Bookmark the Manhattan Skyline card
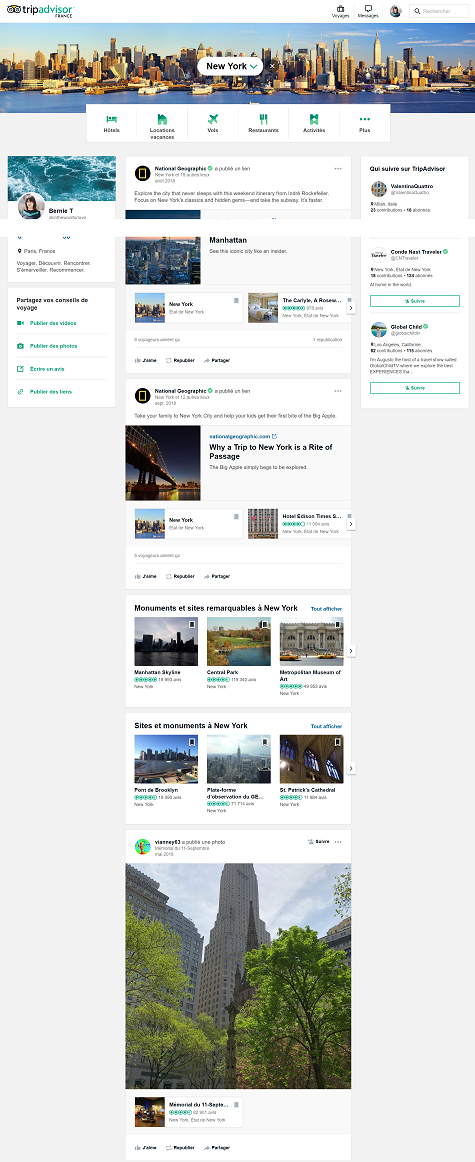The image size is (475, 1162). click(191, 625)
